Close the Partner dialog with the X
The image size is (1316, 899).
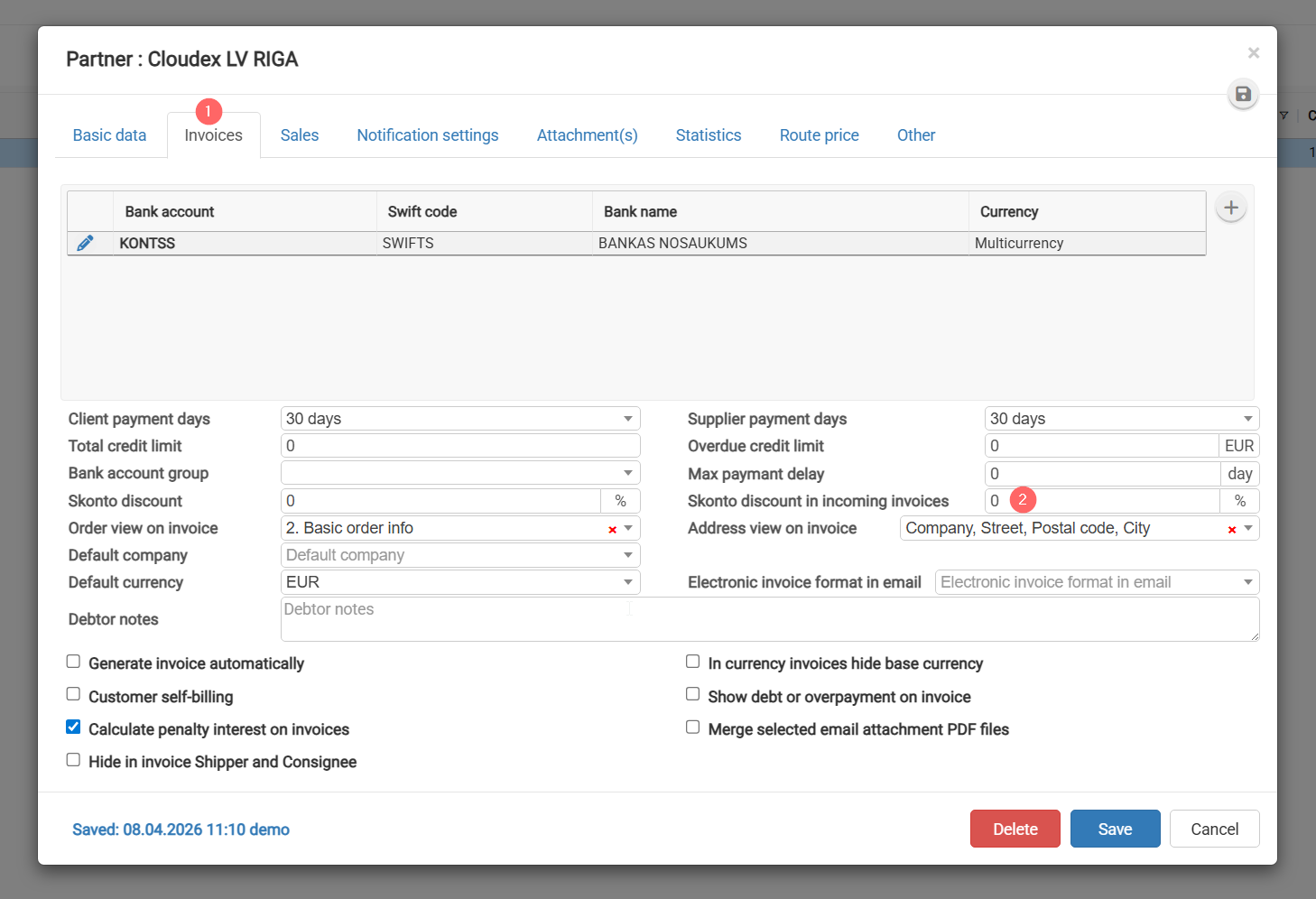(x=1254, y=53)
